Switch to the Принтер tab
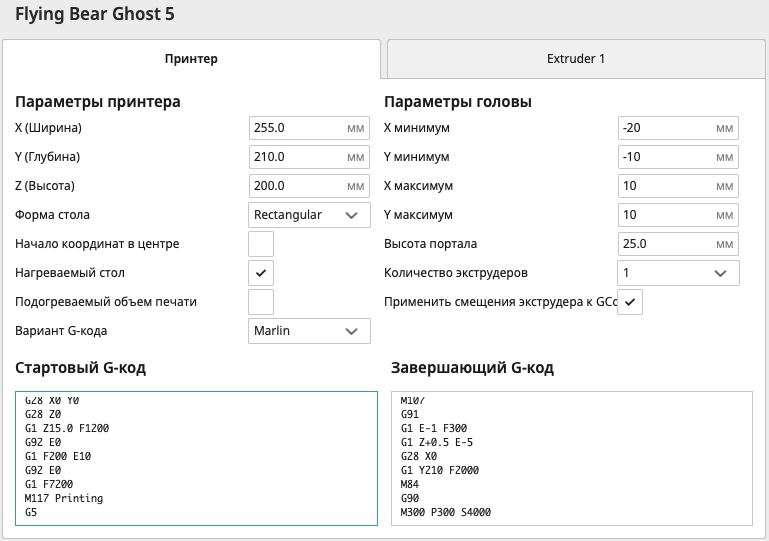Viewport: 769px width, 541px height. [191, 59]
